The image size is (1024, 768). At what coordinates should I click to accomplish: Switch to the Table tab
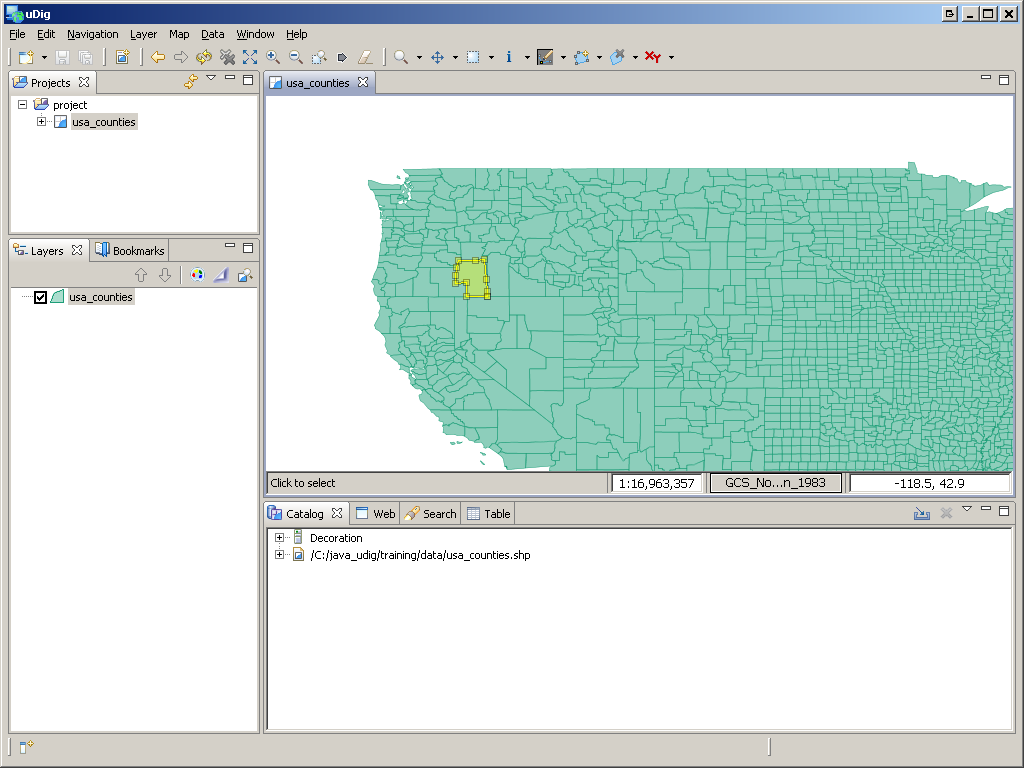pos(489,514)
